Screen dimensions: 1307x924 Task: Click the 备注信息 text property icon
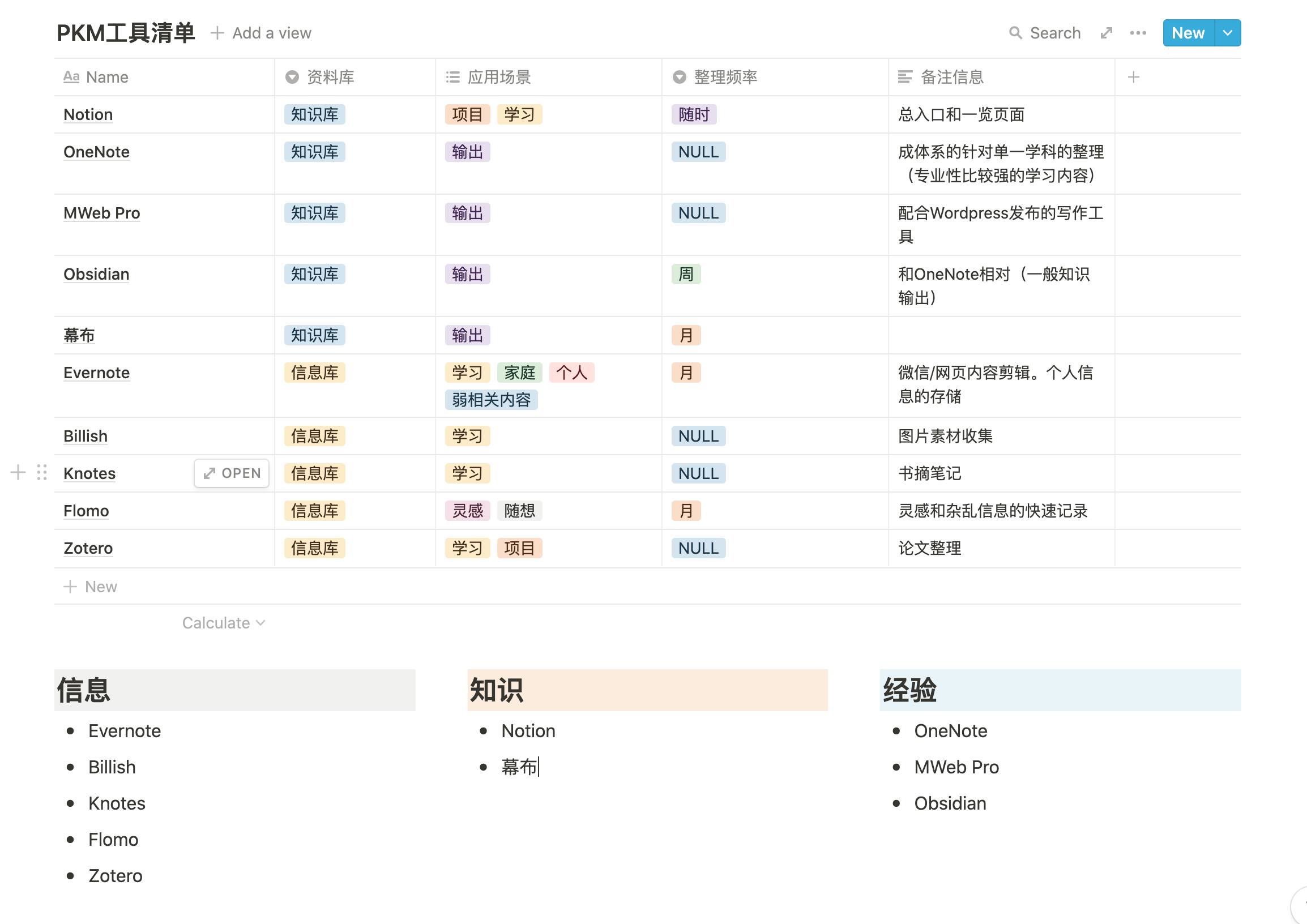pos(904,77)
